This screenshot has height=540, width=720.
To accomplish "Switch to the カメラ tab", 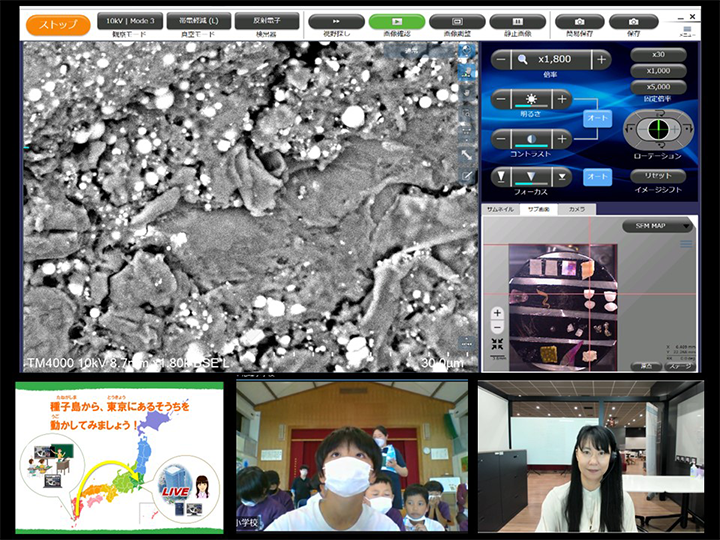I will (576, 209).
